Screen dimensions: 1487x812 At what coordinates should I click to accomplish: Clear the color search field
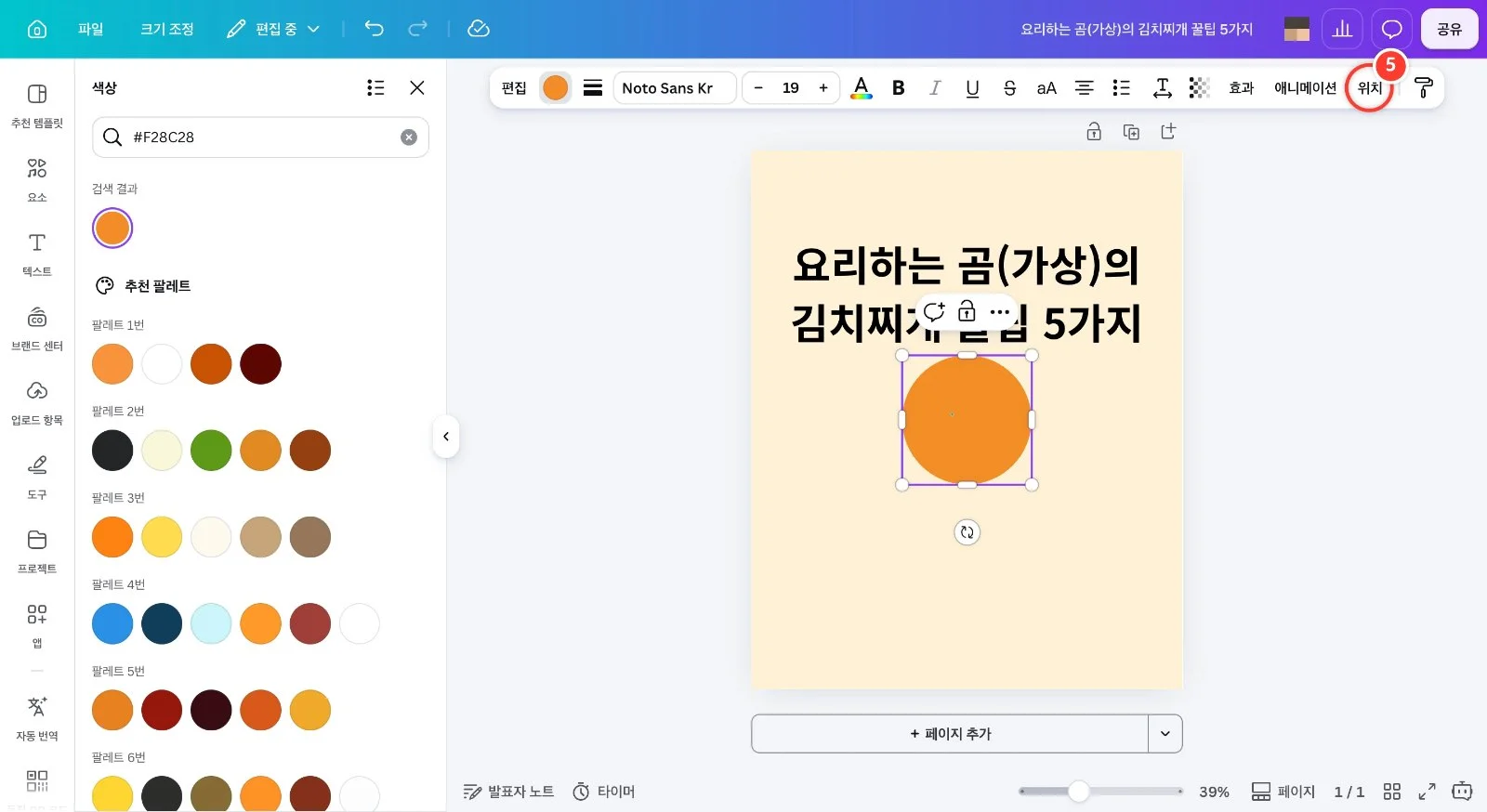(x=409, y=138)
